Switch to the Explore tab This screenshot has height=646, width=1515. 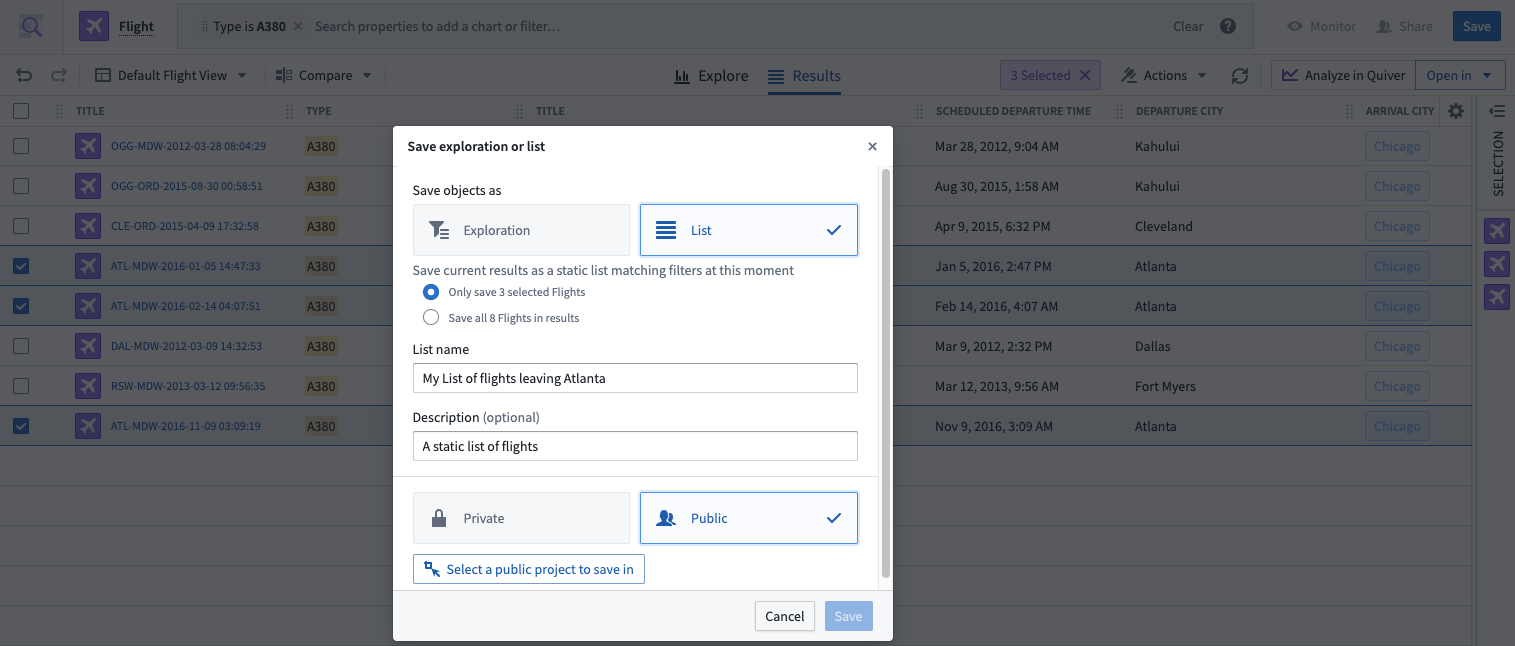[711, 75]
